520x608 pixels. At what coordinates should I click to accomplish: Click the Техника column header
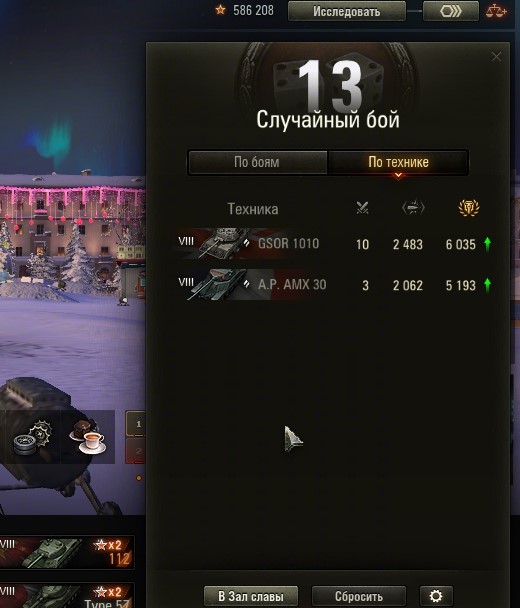253,209
